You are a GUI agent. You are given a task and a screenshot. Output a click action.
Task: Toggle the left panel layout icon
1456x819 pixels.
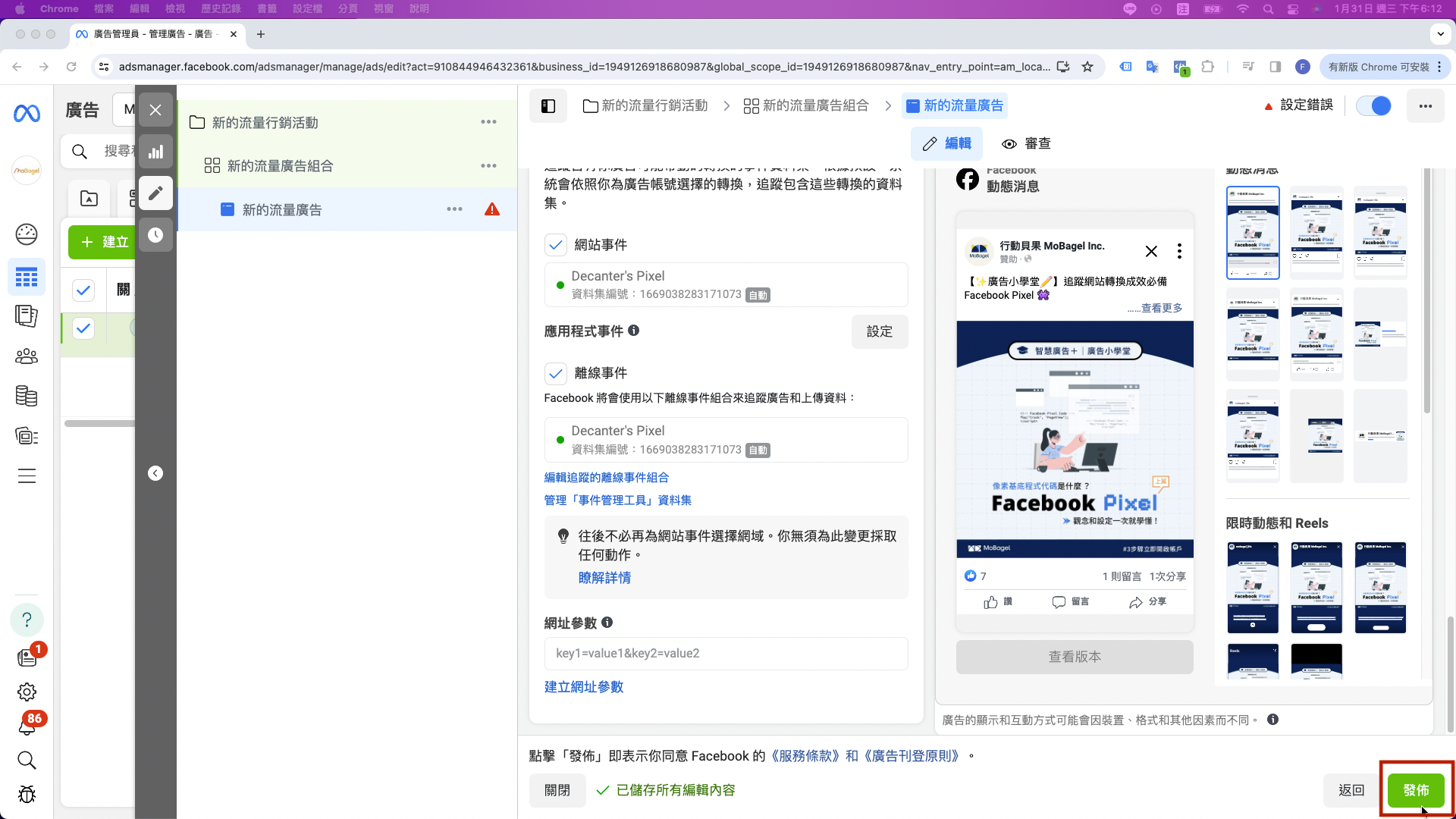(548, 106)
